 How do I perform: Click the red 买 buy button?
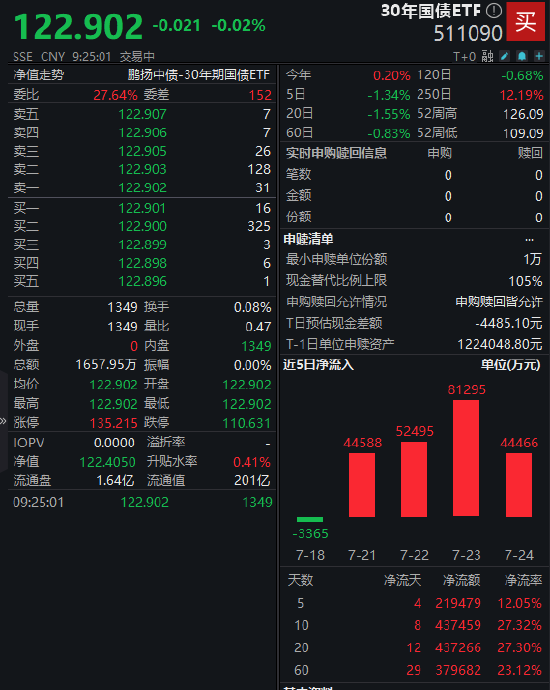525,21
